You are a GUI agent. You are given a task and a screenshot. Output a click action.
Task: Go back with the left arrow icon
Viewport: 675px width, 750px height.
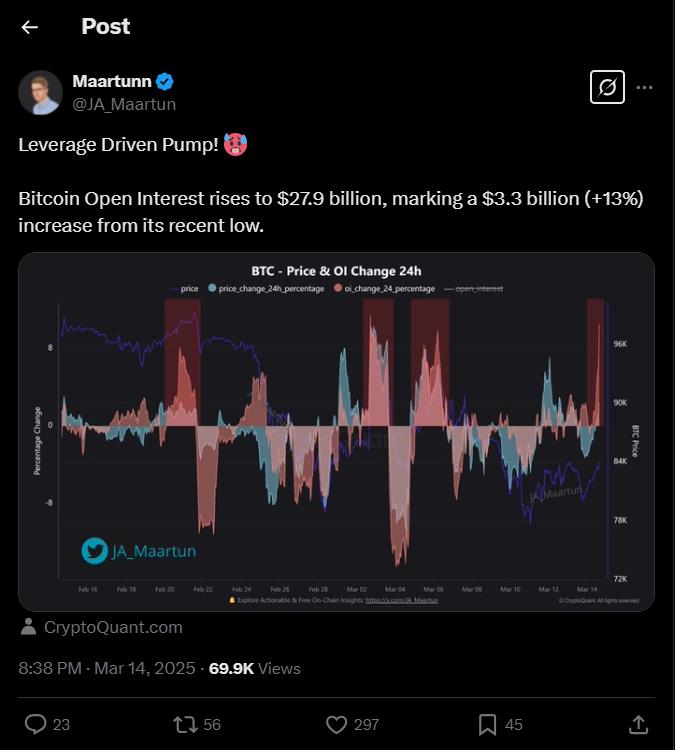(x=30, y=27)
